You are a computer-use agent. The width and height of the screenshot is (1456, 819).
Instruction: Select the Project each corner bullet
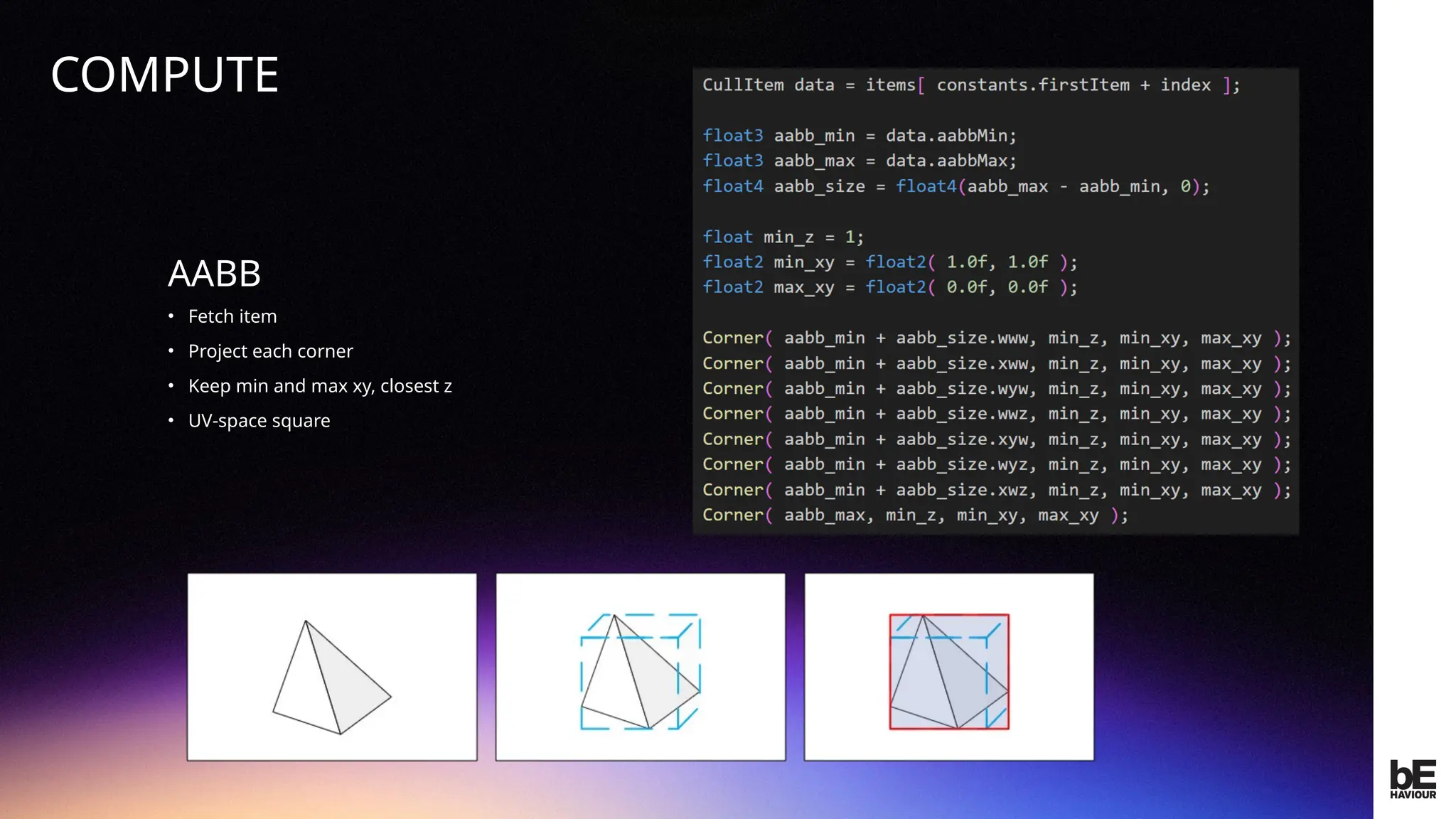click(270, 351)
